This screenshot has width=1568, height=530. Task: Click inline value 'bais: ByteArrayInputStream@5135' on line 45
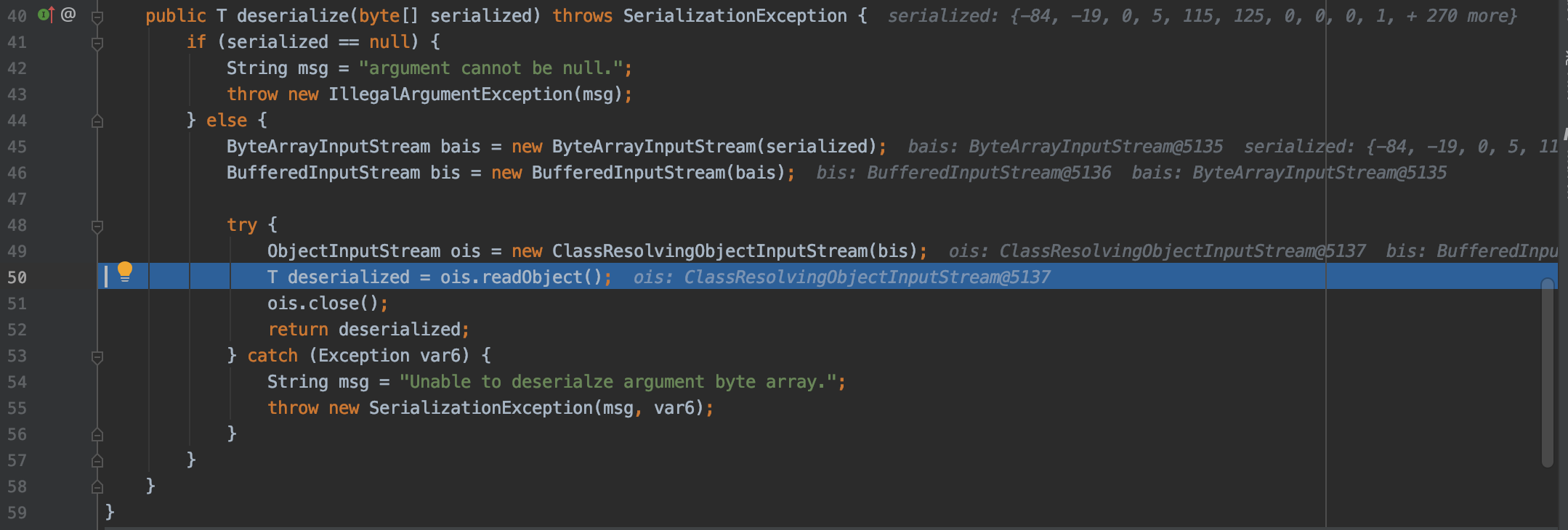(x=1065, y=147)
